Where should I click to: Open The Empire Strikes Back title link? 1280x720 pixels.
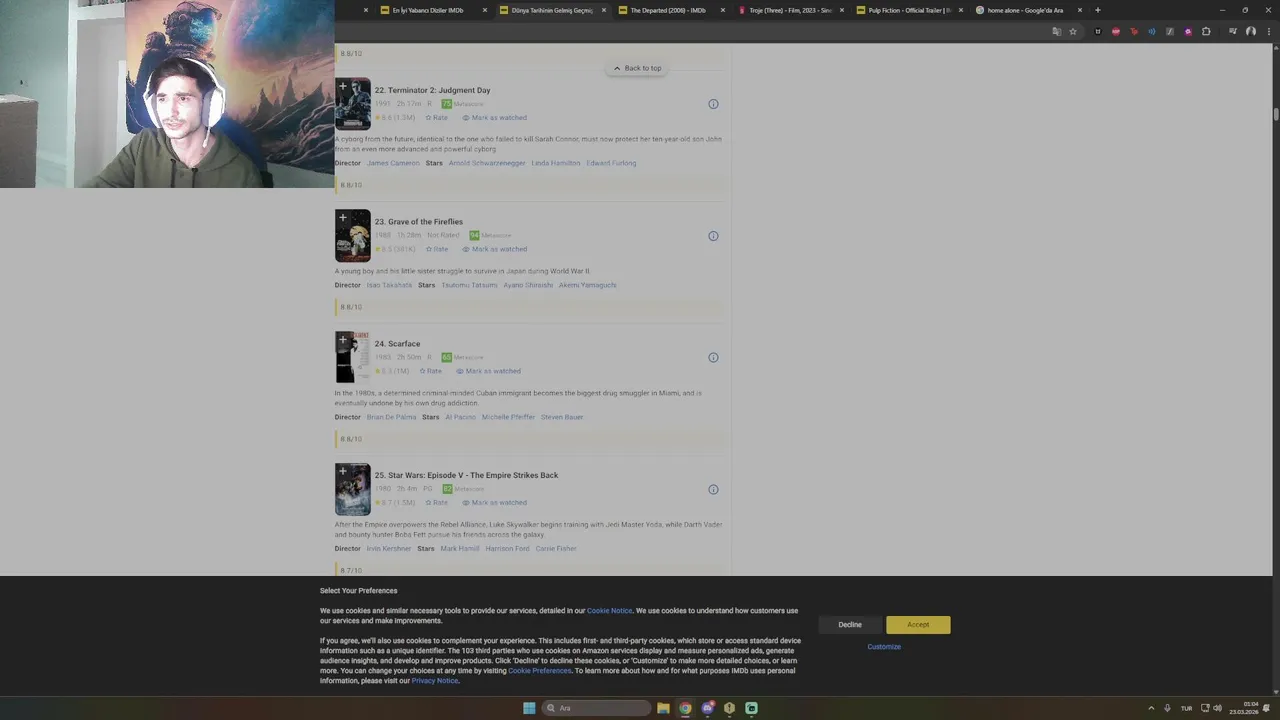tap(466, 476)
